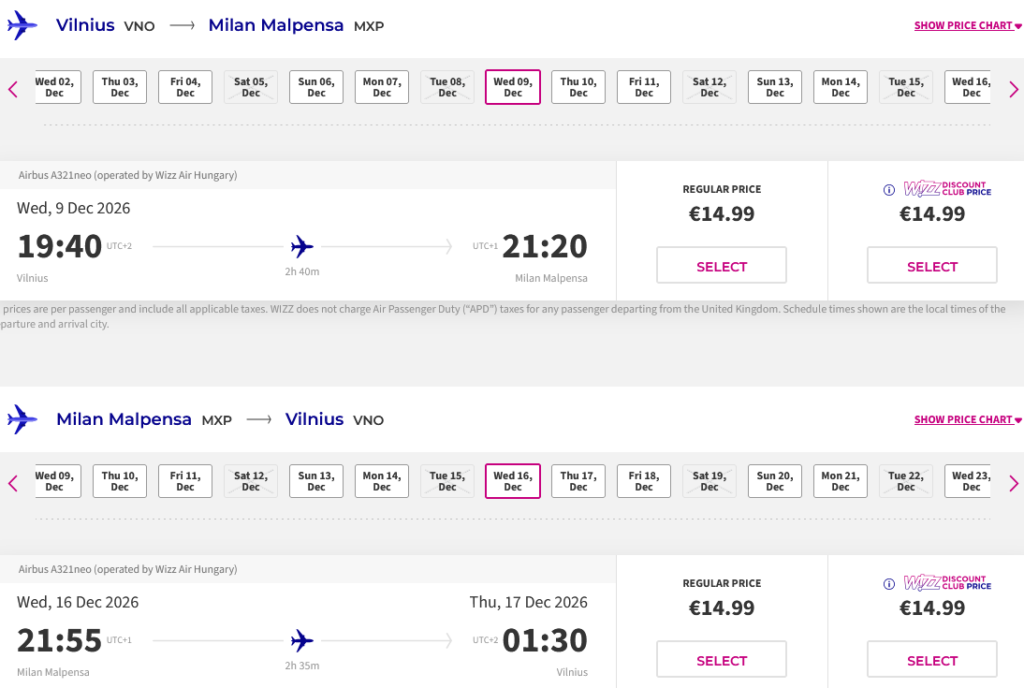
Task: Open outbound WIZZ Discount Club info icon
Action: (889, 190)
